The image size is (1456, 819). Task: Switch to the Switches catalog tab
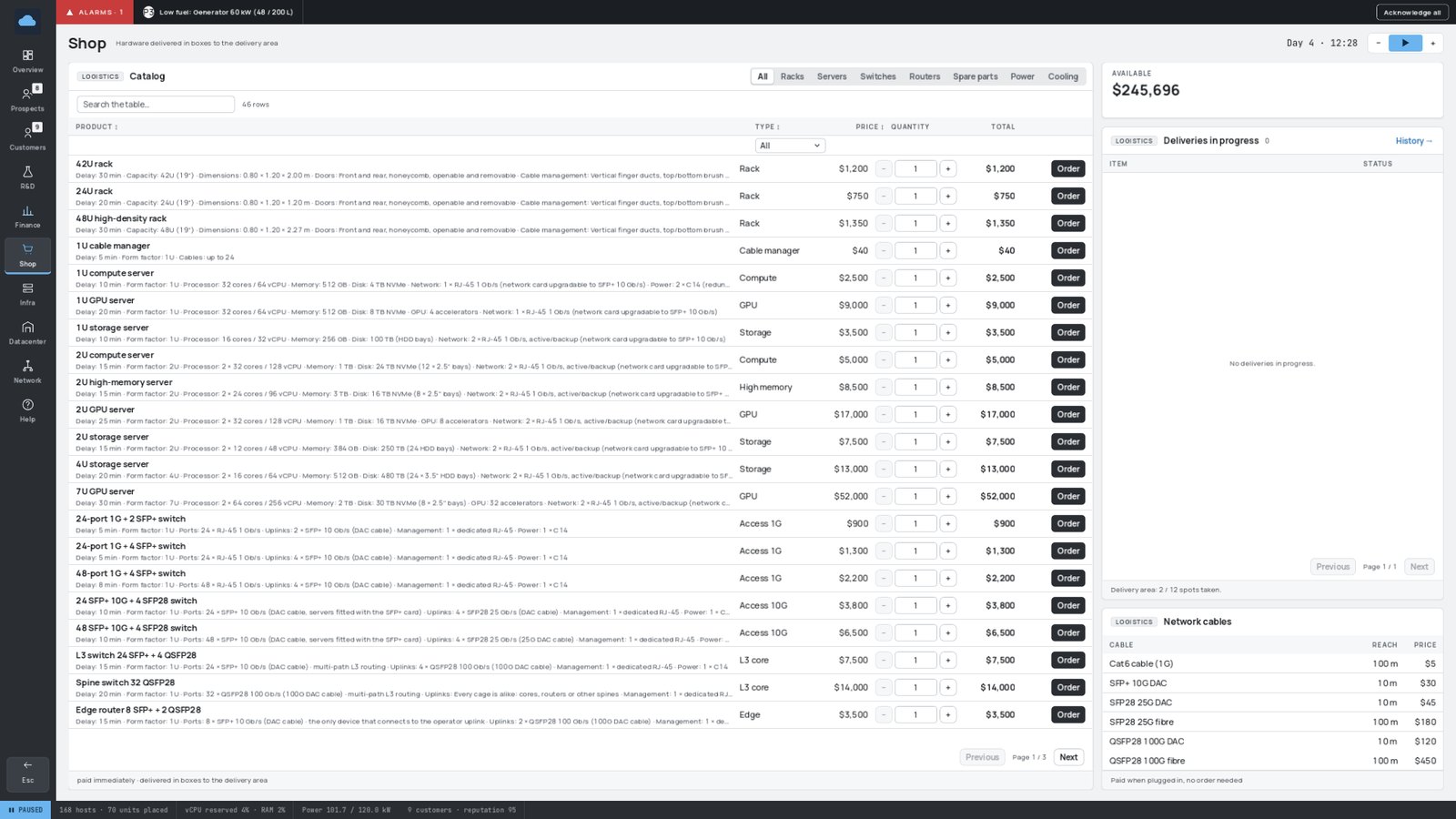click(x=878, y=76)
